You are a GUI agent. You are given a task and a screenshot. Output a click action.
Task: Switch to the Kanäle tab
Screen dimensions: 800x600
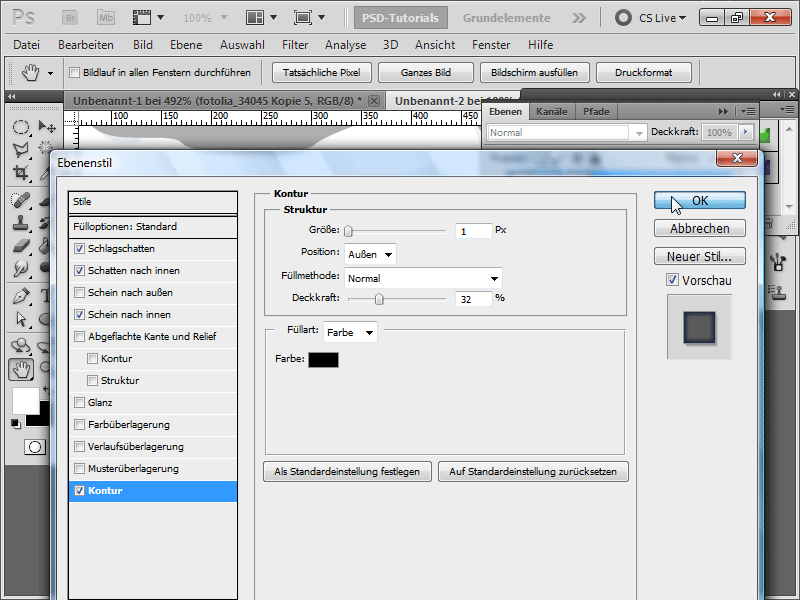click(x=552, y=112)
